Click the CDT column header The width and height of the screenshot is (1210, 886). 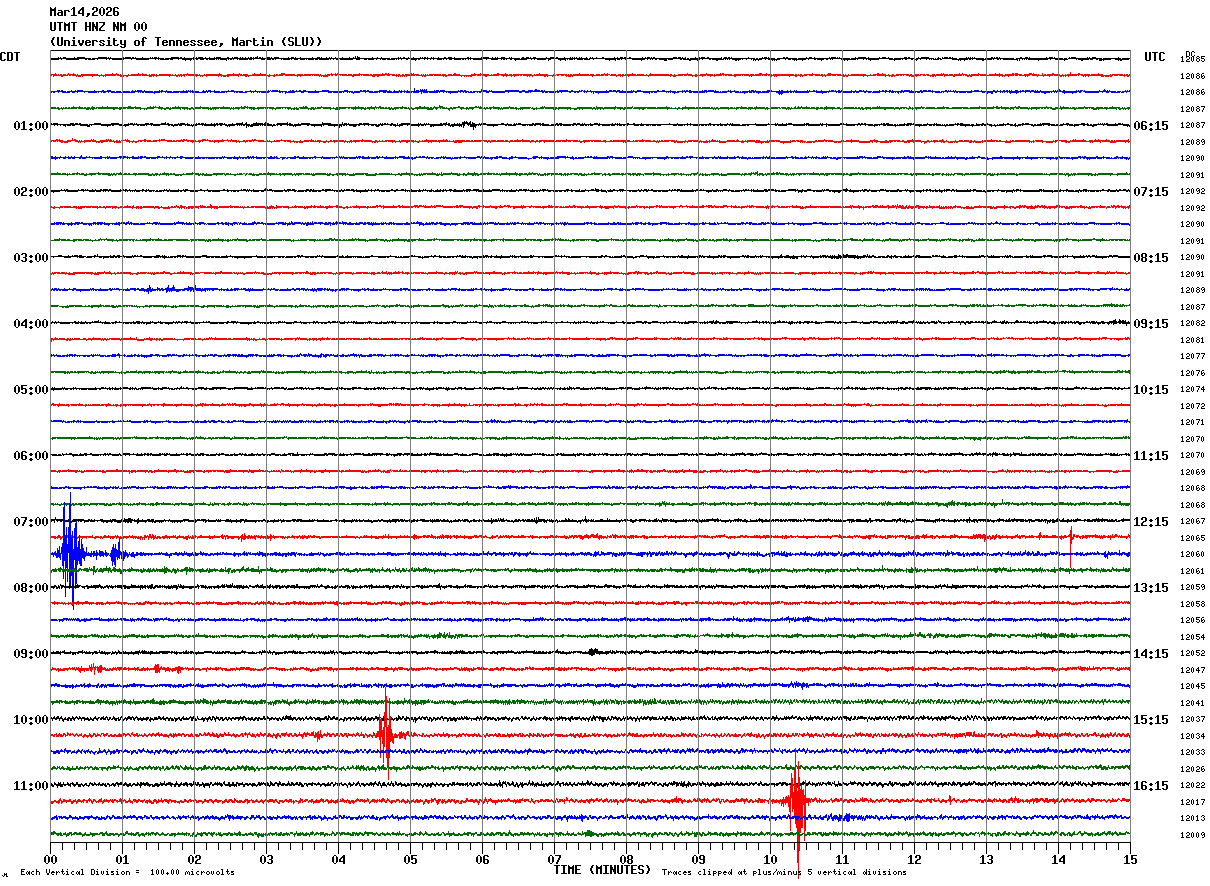click(x=10, y=57)
